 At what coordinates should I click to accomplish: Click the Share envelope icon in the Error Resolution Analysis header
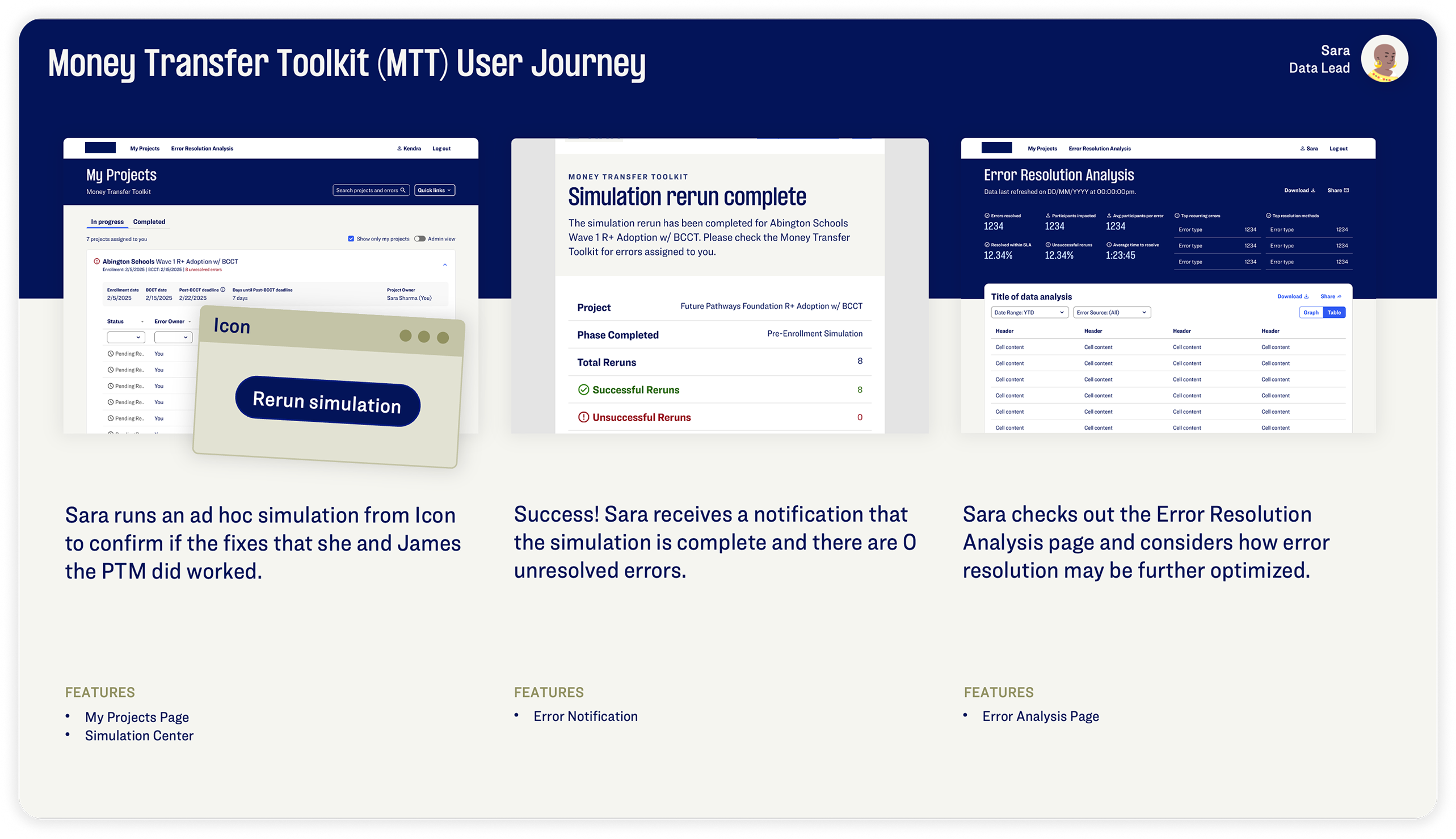1346,190
